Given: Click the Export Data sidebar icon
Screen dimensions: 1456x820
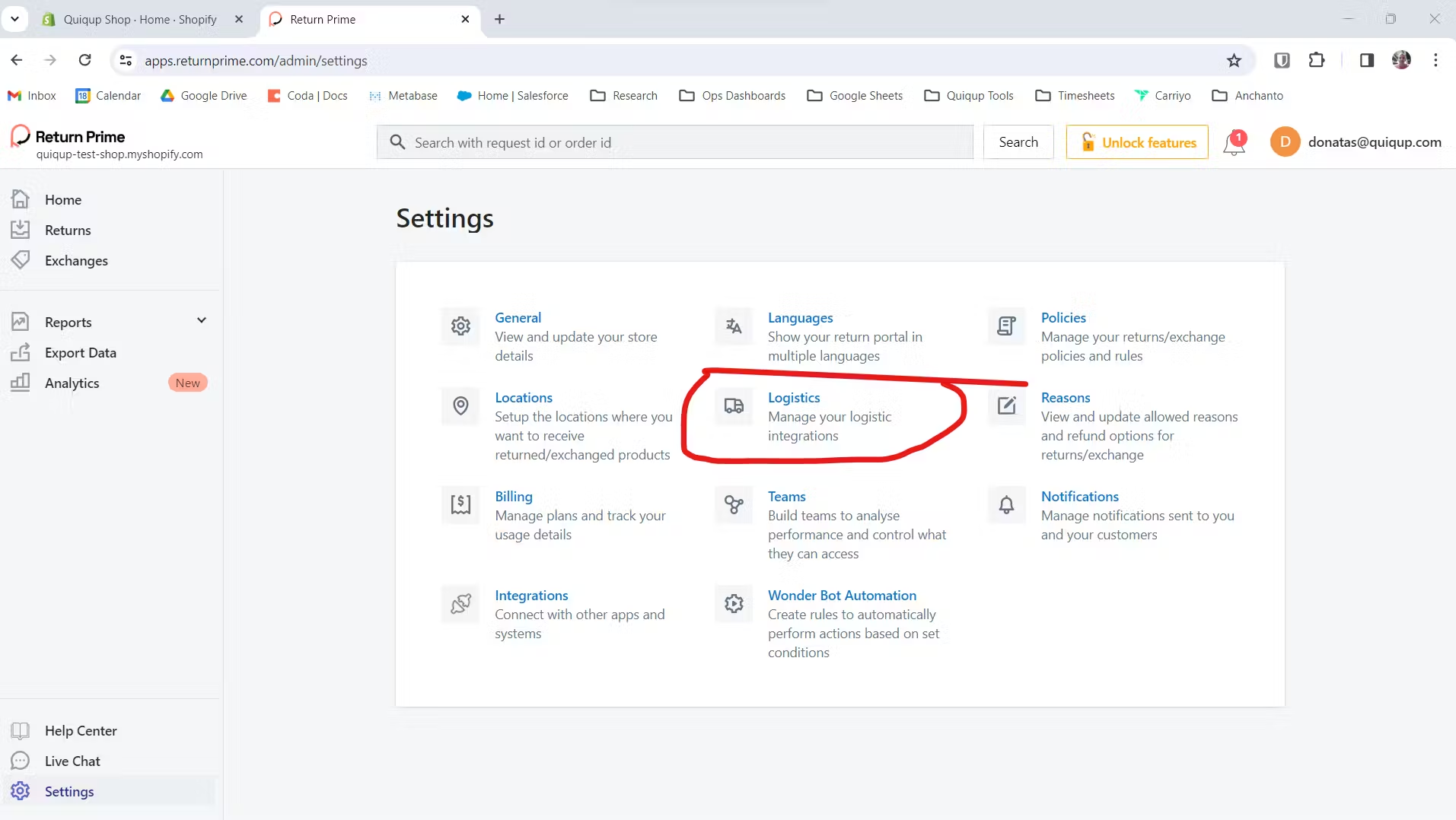Looking at the screenshot, I should pyautogui.click(x=21, y=352).
